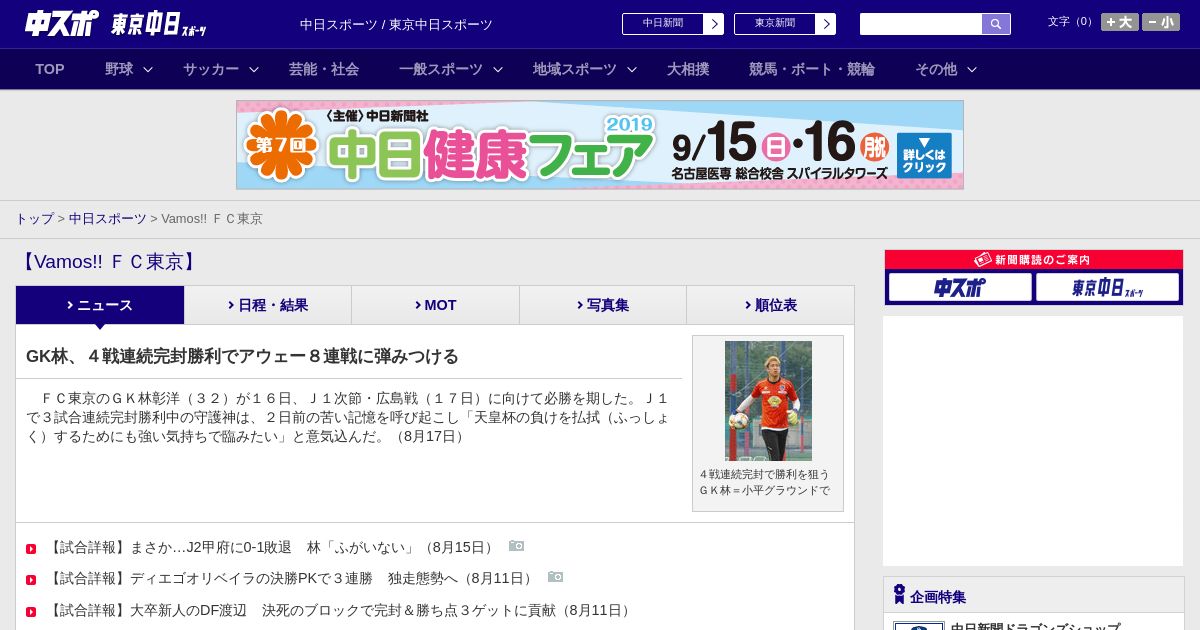Go to 中日スポーツ breadcrumb link
The height and width of the screenshot is (630, 1200).
pyautogui.click(x=108, y=218)
